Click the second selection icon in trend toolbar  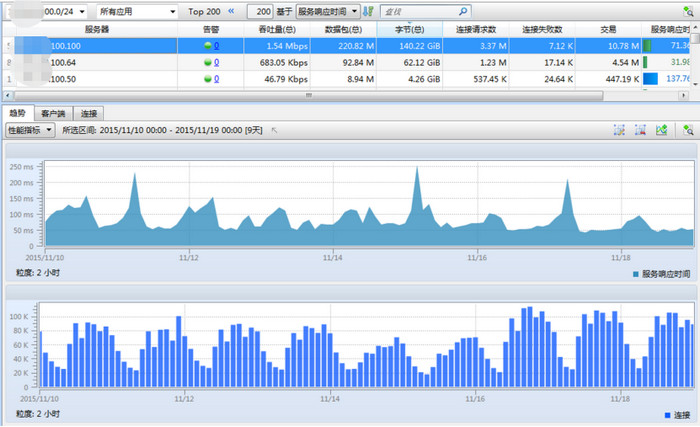click(641, 130)
